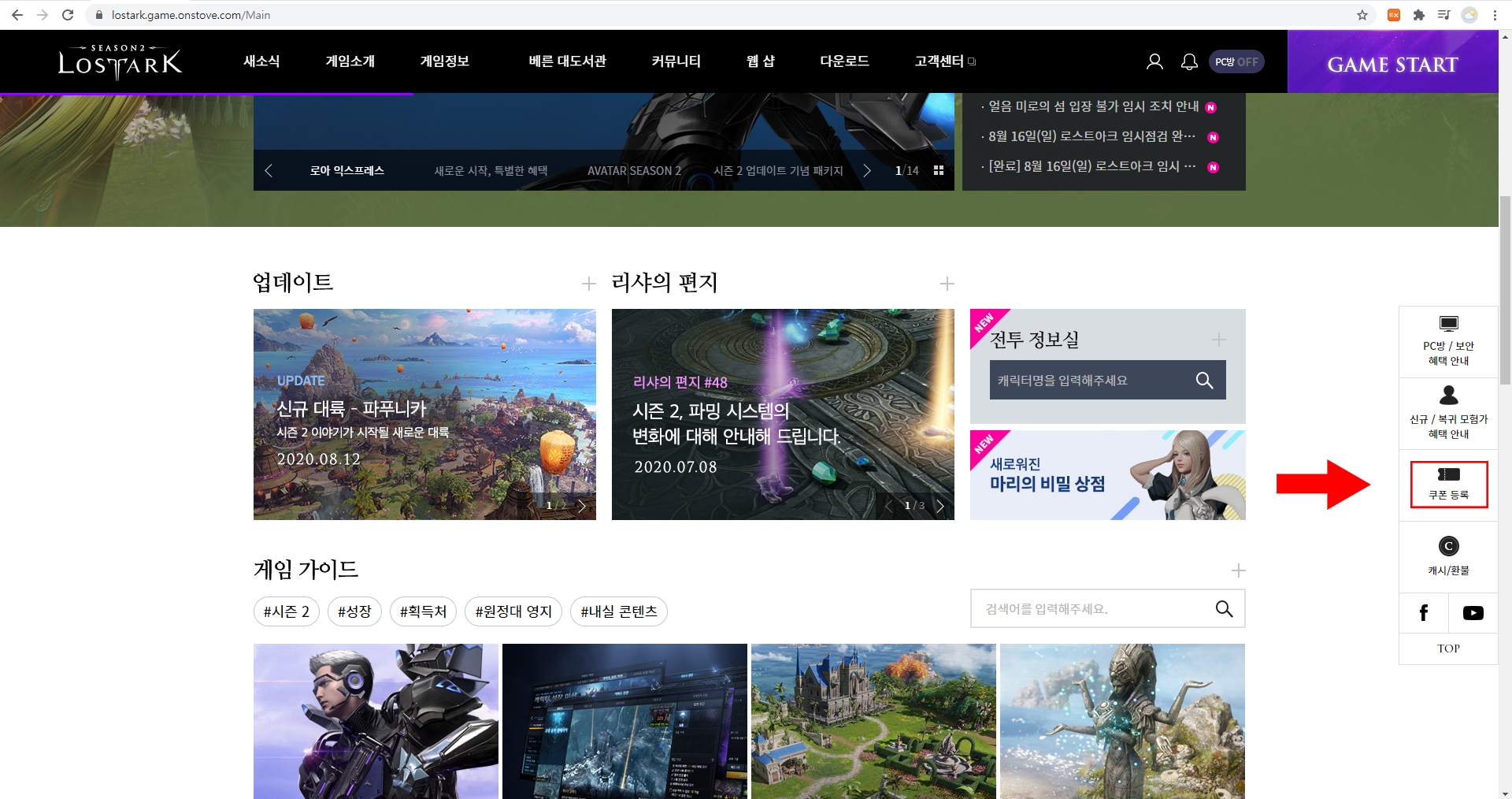Image resolution: width=1512 pixels, height=799 pixels.
Task: Select the #획득처 tag
Action: [423, 611]
